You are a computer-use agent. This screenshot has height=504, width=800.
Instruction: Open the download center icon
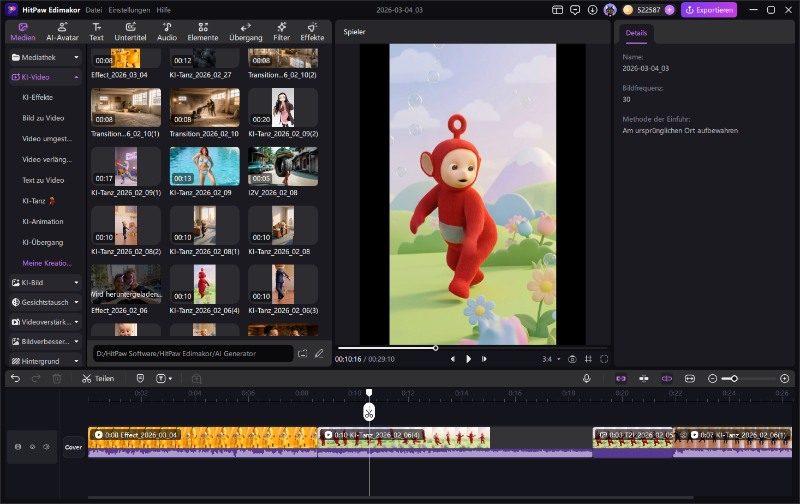coord(592,10)
